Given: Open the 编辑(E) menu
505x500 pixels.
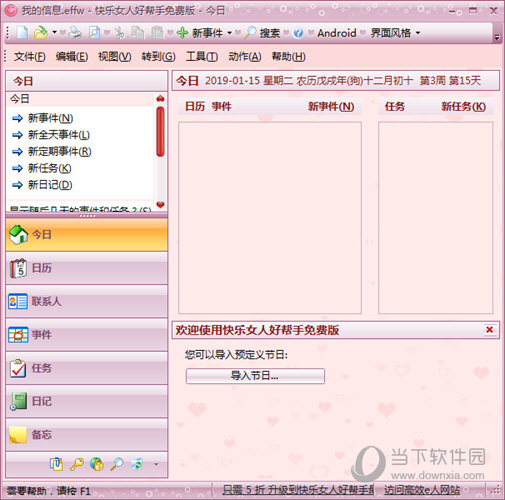Looking at the screenshot, I should pyautogui.click(x=72, y=57).
